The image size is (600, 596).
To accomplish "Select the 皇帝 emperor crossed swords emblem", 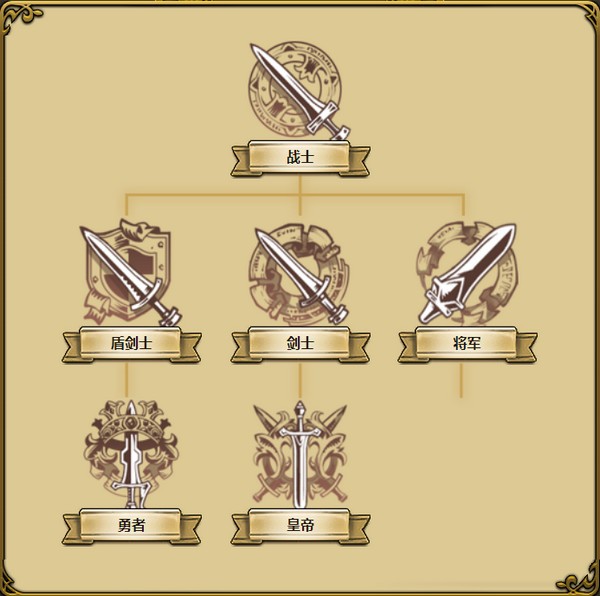I will tap(300, 454).
